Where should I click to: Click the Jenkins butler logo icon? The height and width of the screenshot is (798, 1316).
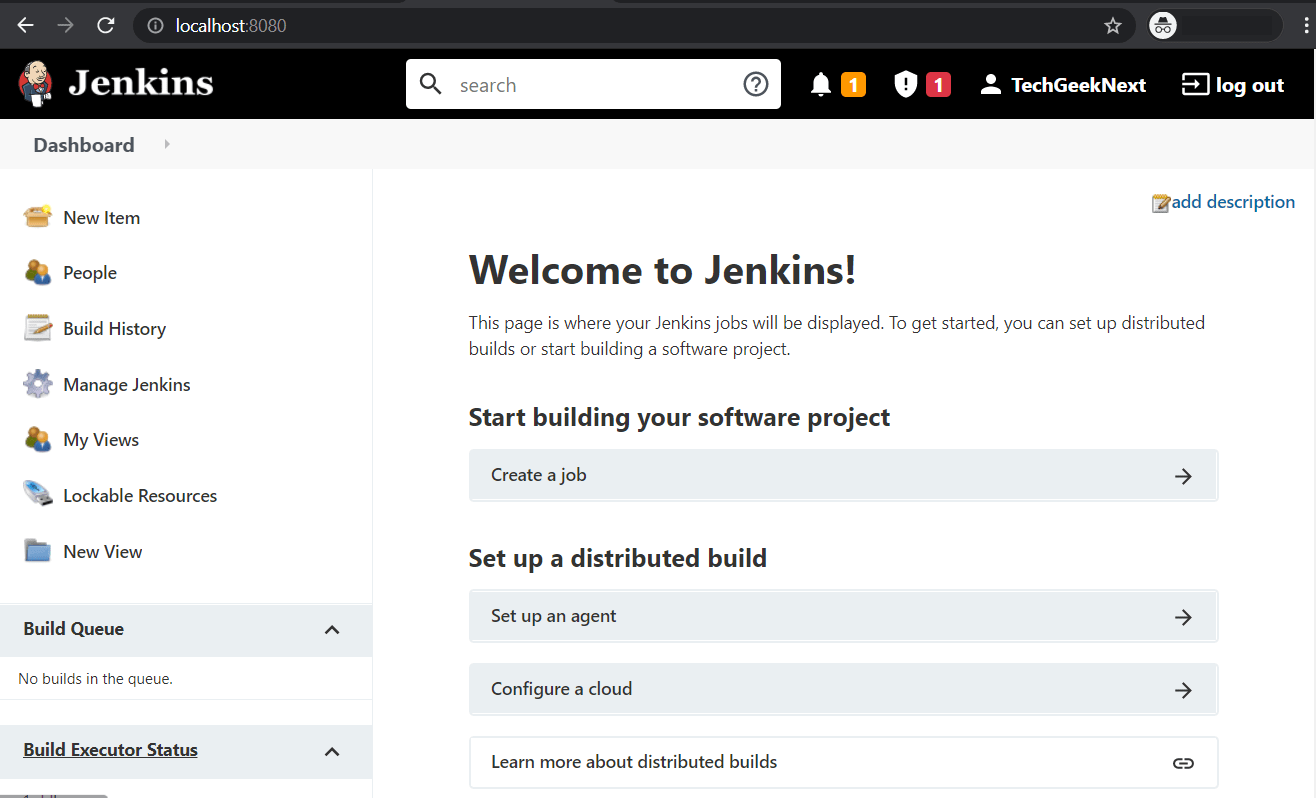(x=36, y=84)
